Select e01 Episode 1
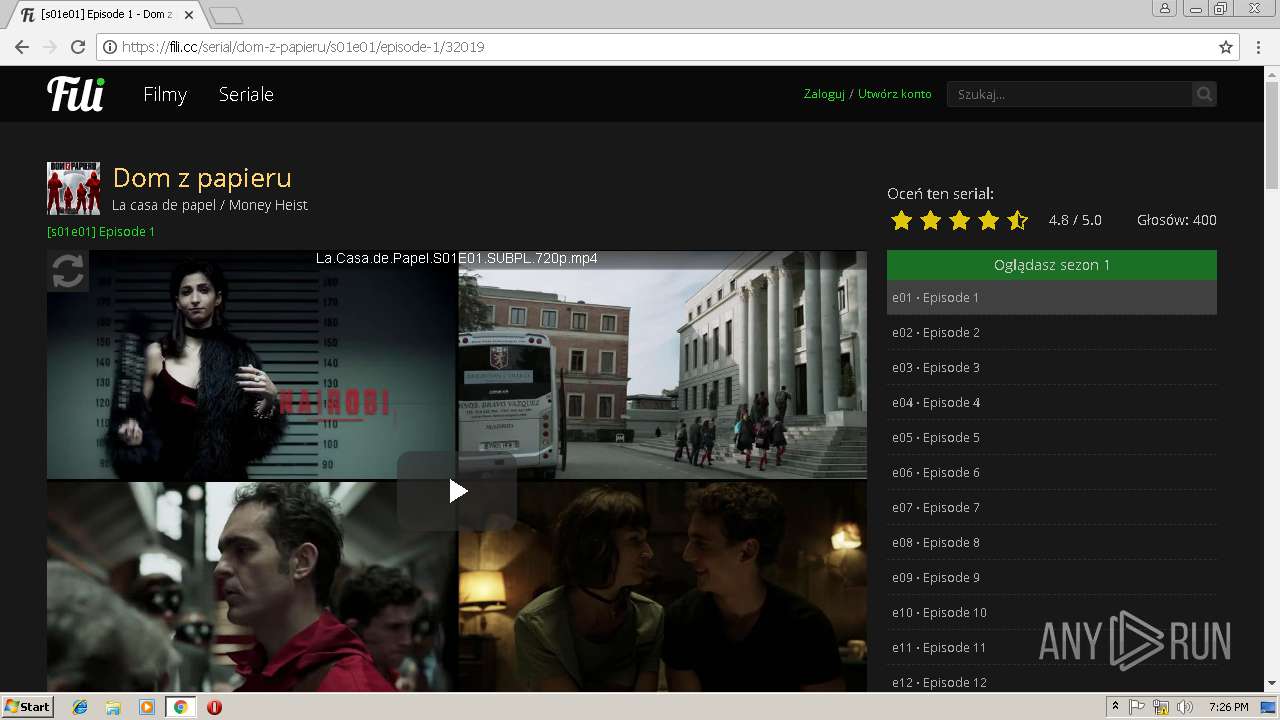The width and height of the screenshot is (1280, 720). tap(1052, 297)
